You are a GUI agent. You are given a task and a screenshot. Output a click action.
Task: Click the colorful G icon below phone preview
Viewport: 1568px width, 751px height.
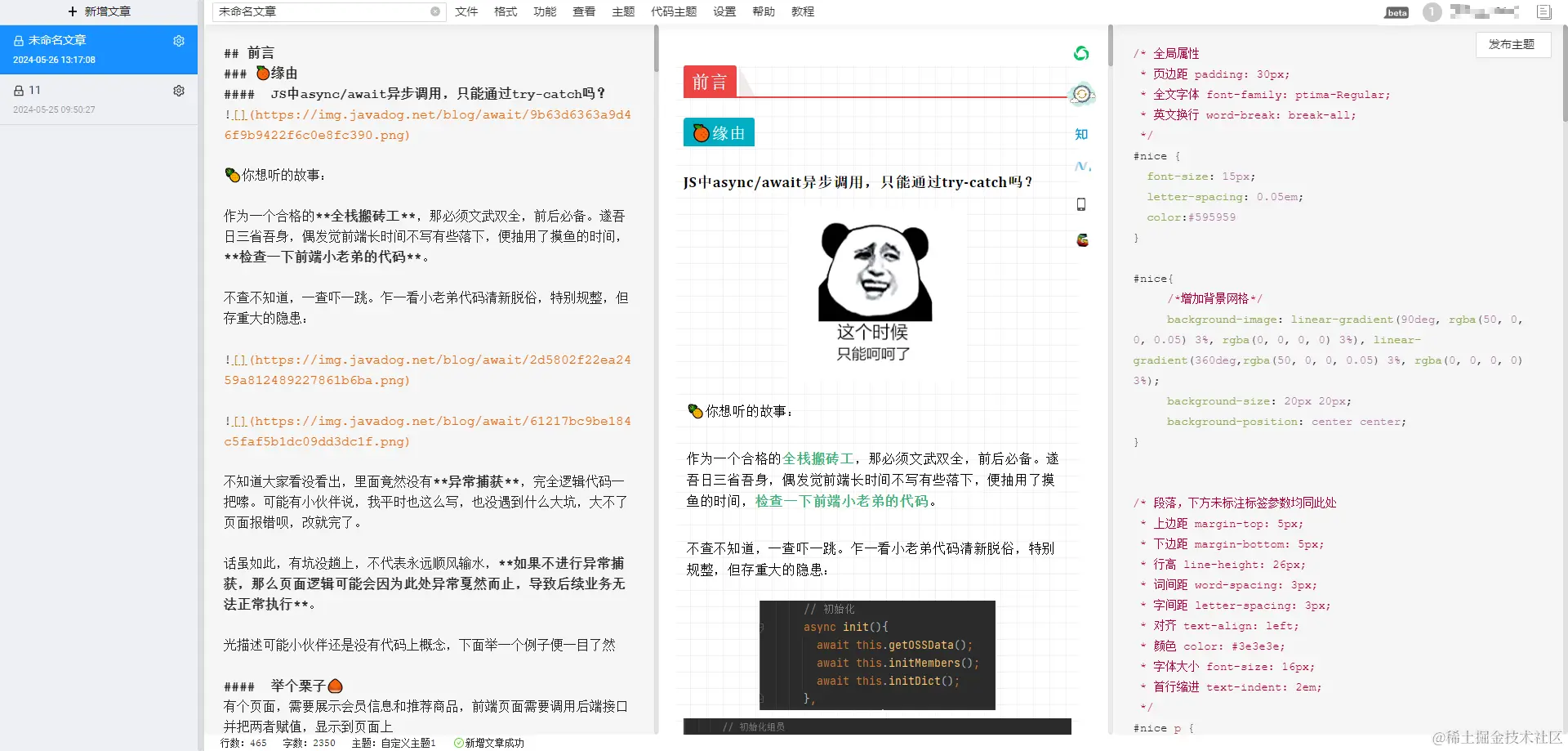coord(1082,240)
